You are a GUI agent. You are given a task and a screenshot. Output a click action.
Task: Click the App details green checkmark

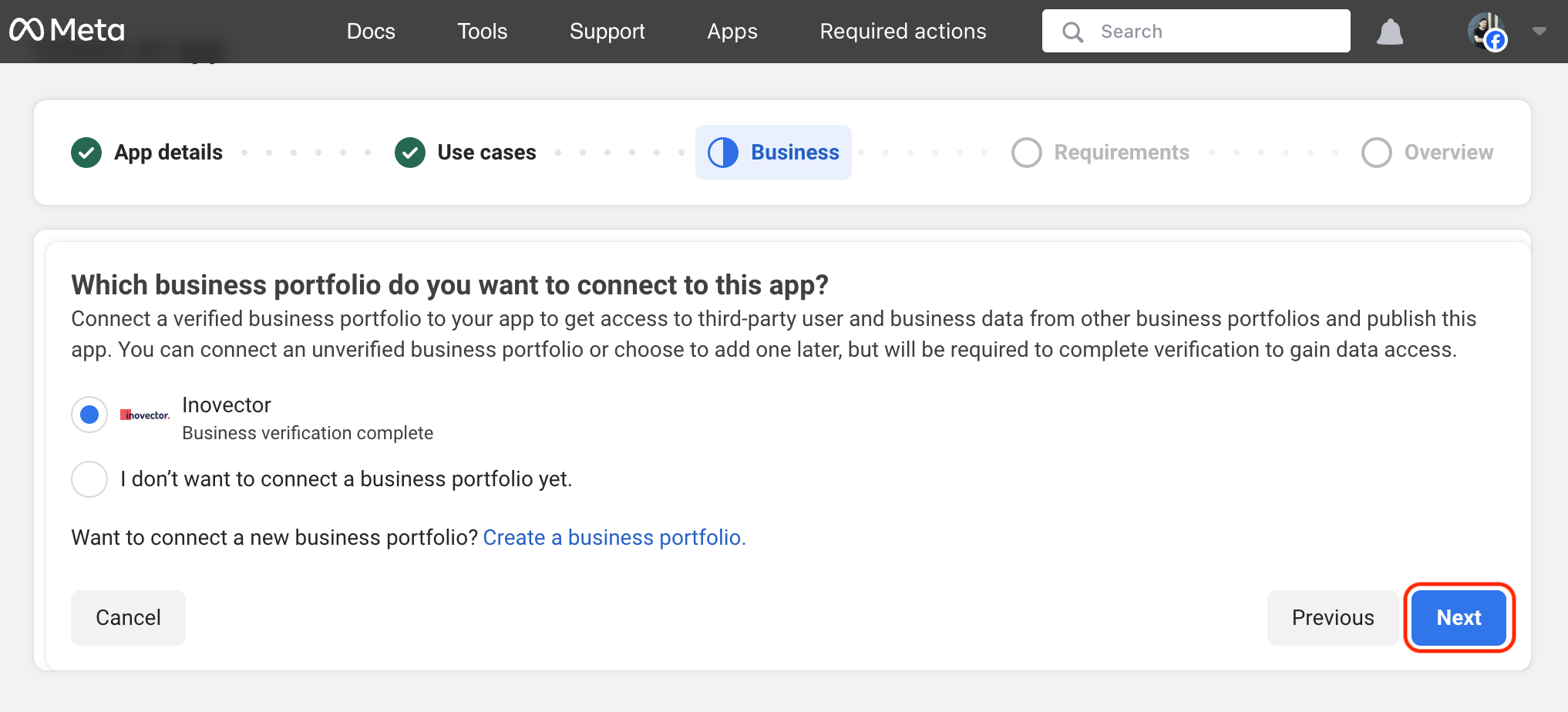[x=86, y=153]
